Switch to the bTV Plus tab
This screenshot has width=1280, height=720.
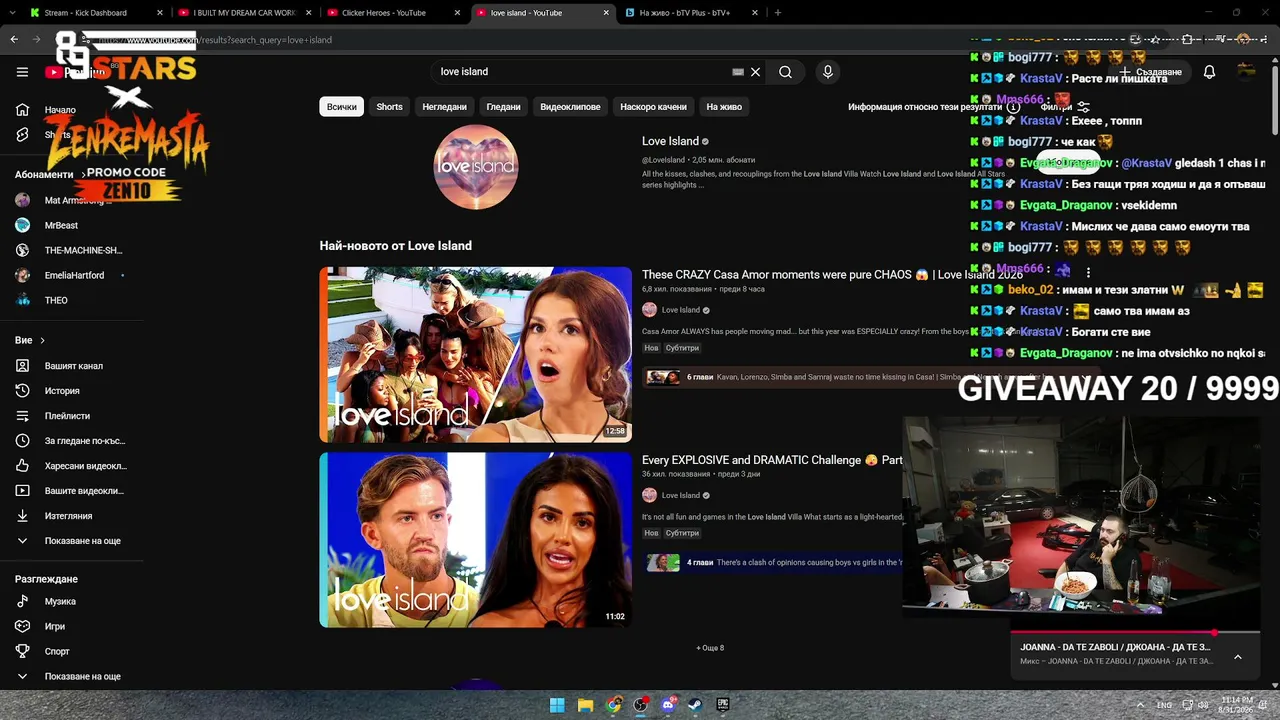(x=691, y=13)
